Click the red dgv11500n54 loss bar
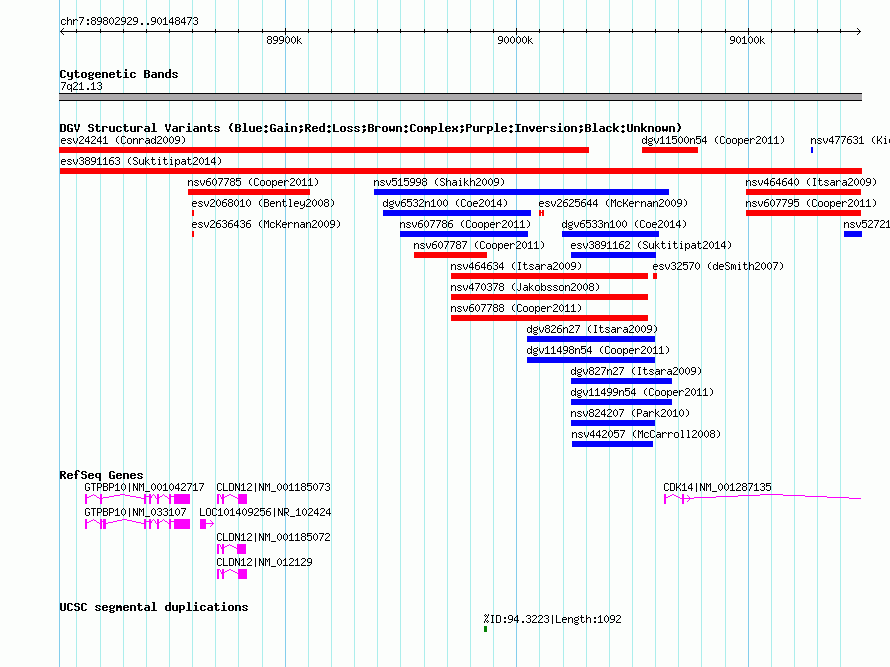The image size is (890, 667). pos(670,150)
